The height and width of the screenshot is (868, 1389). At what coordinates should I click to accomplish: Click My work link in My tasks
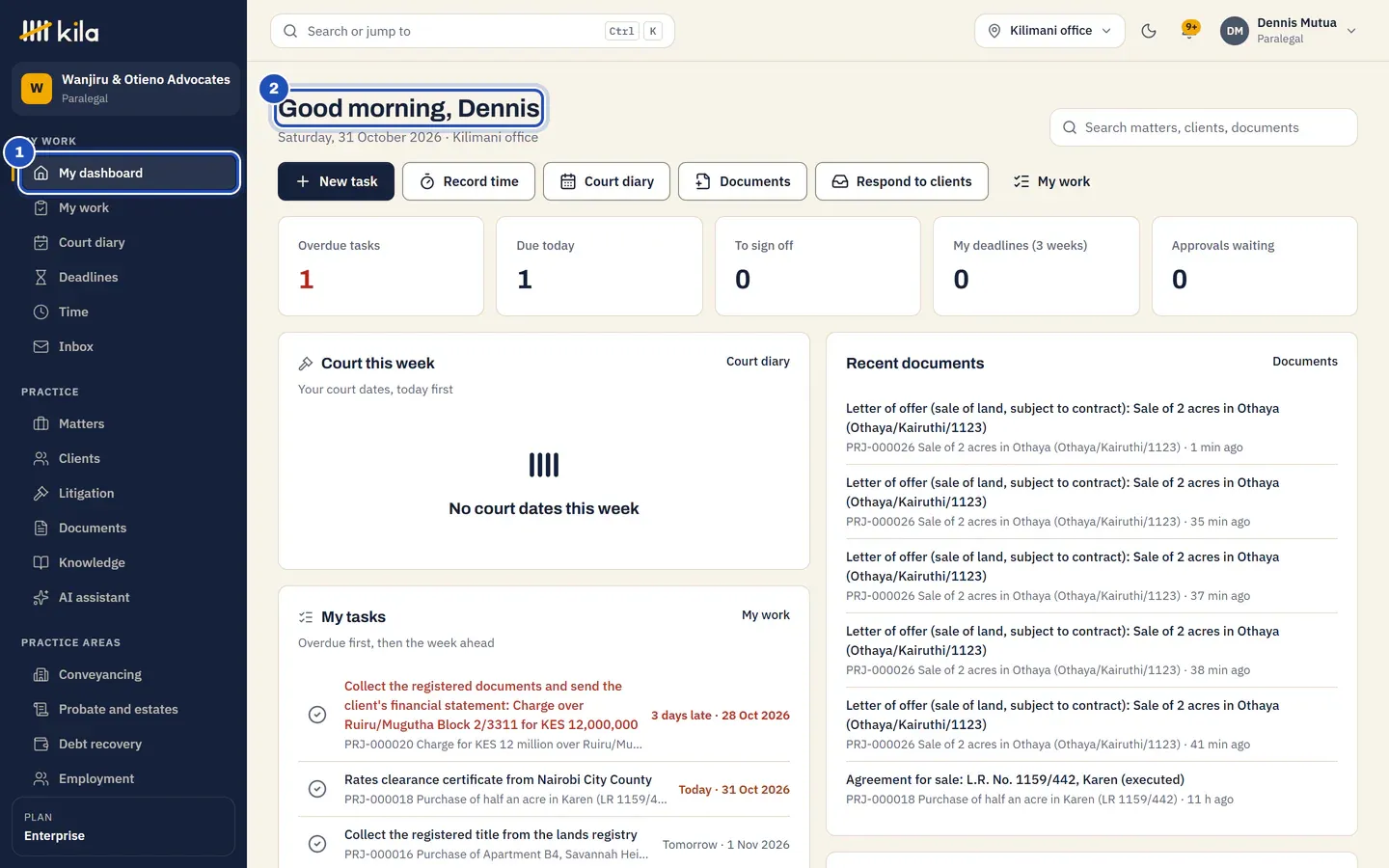click(766, 615)
